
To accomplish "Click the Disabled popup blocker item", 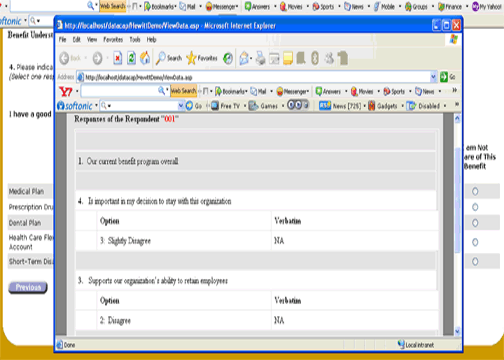I will (424, 106).
